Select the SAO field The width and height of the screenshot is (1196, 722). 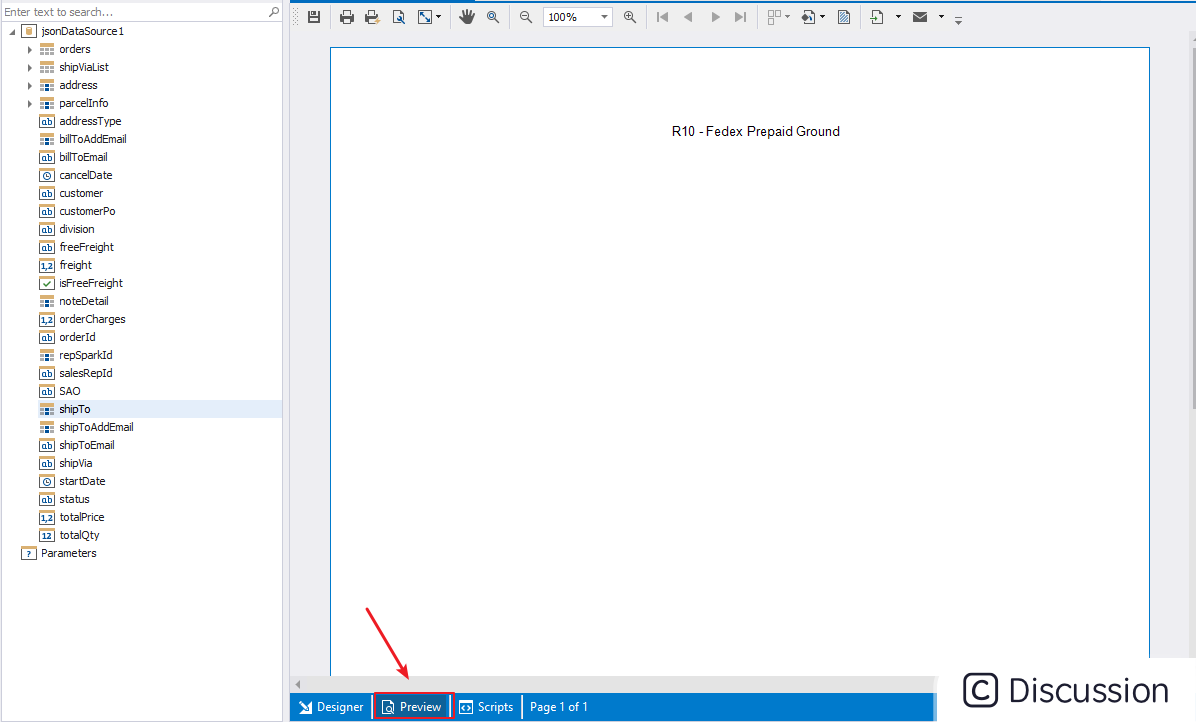point(69,391)
